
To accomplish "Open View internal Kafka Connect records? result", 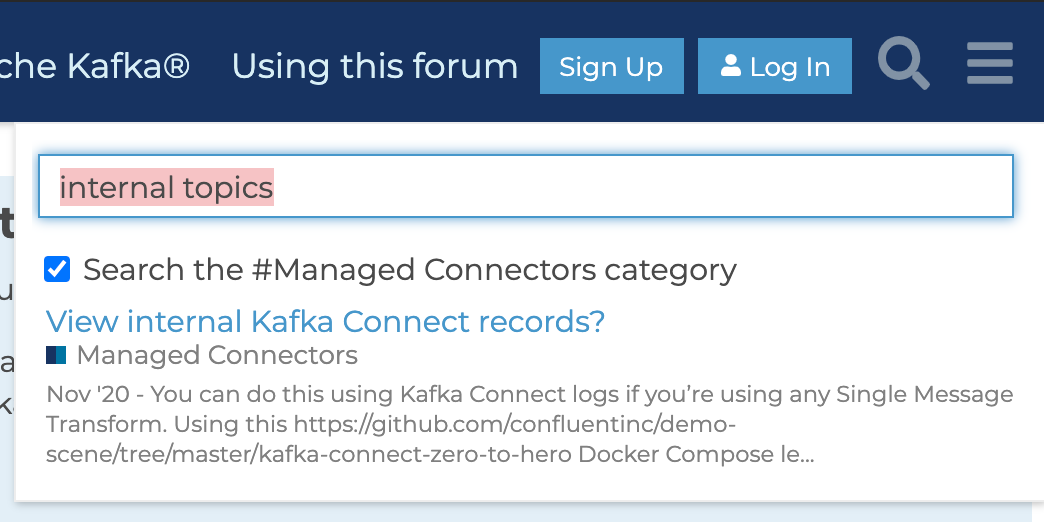I will coord(325,322).
